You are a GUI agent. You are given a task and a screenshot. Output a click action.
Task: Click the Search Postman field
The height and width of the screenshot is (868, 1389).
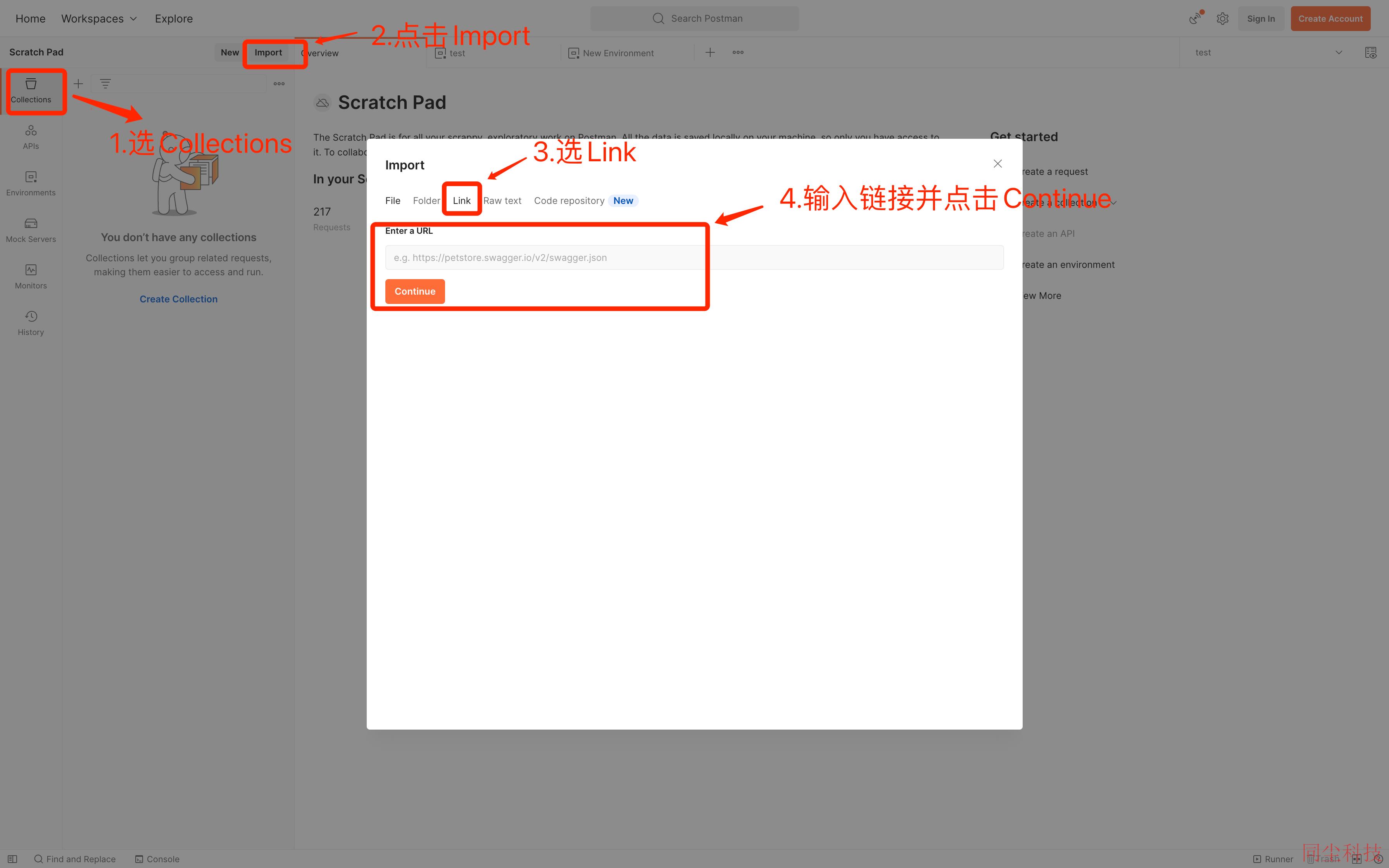click(695, 18)
